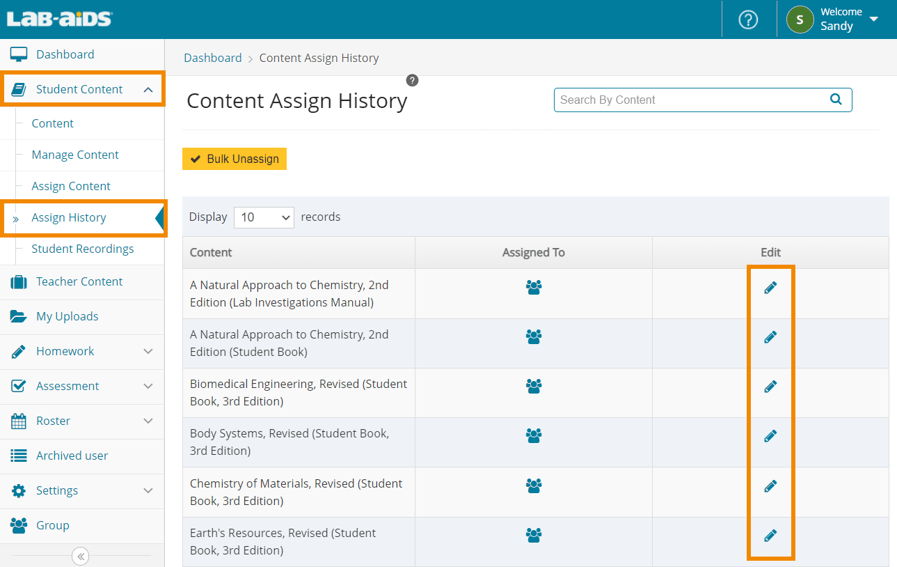
Task: Open the records per page dropdown
Action: 264,217
